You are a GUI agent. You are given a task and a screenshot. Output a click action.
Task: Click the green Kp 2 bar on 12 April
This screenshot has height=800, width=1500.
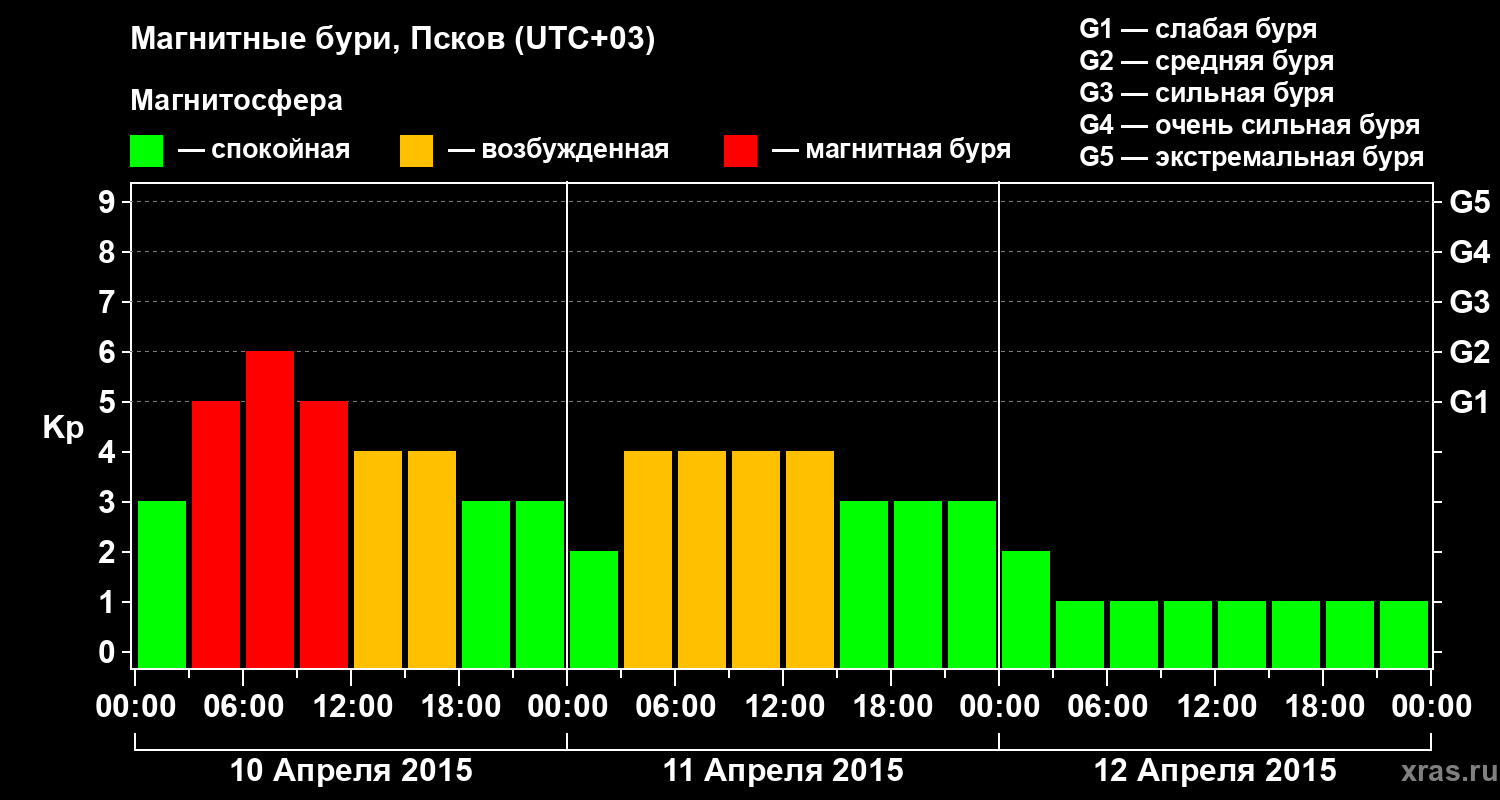tap(1026, 609)
